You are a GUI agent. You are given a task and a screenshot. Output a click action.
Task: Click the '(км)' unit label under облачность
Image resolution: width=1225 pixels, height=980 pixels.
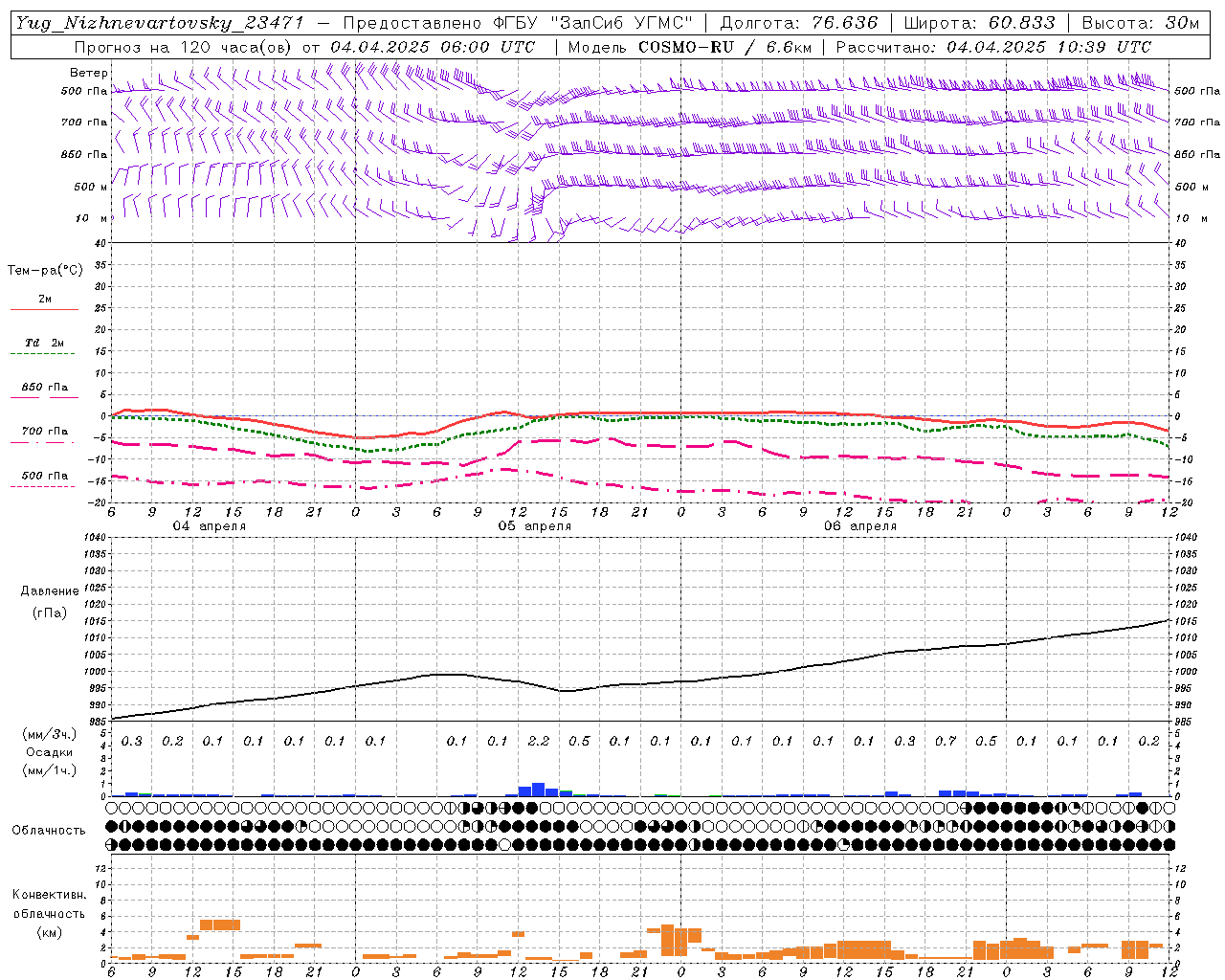(x=50, y=933)
